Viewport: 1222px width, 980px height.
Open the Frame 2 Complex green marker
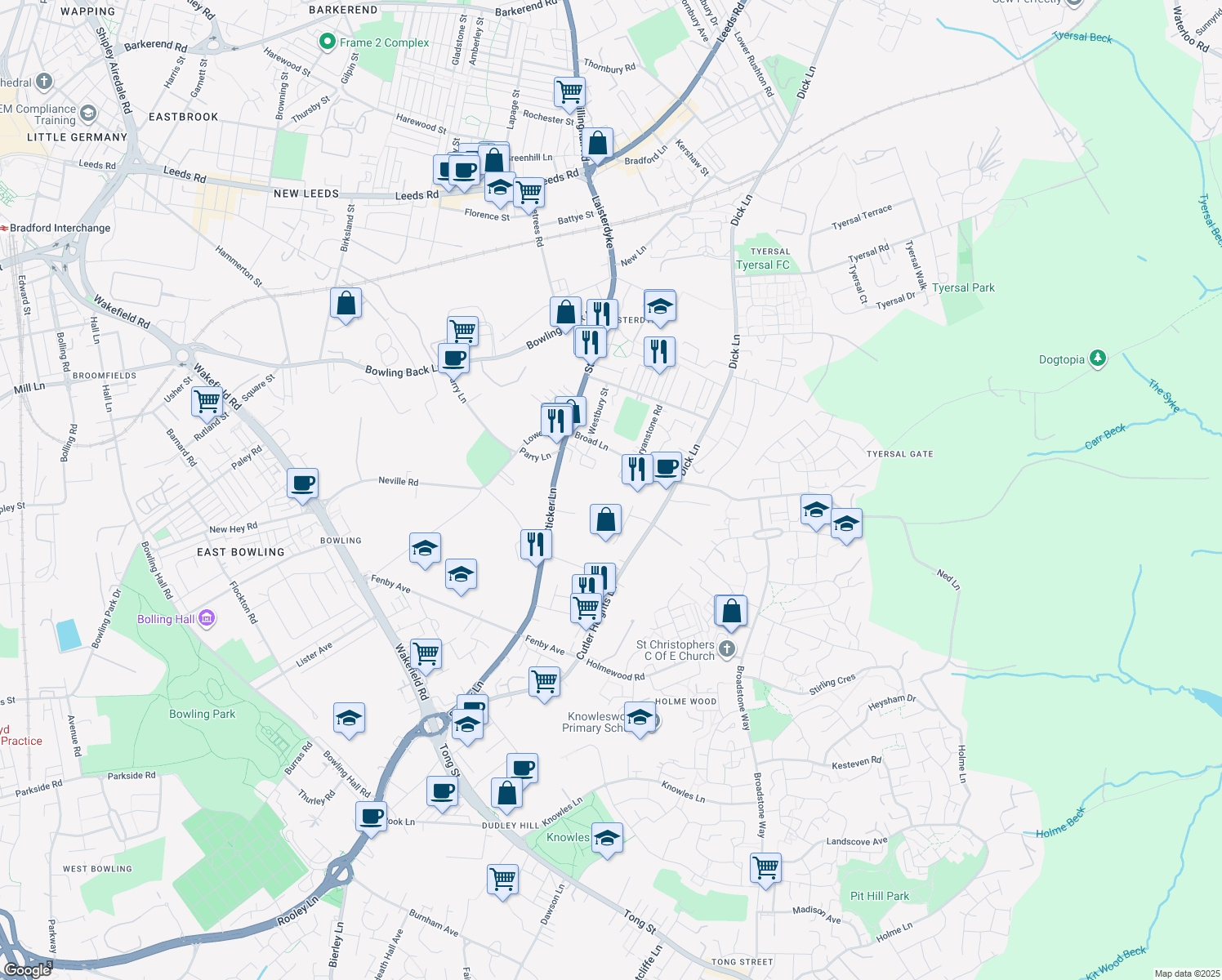click(327, 40)
